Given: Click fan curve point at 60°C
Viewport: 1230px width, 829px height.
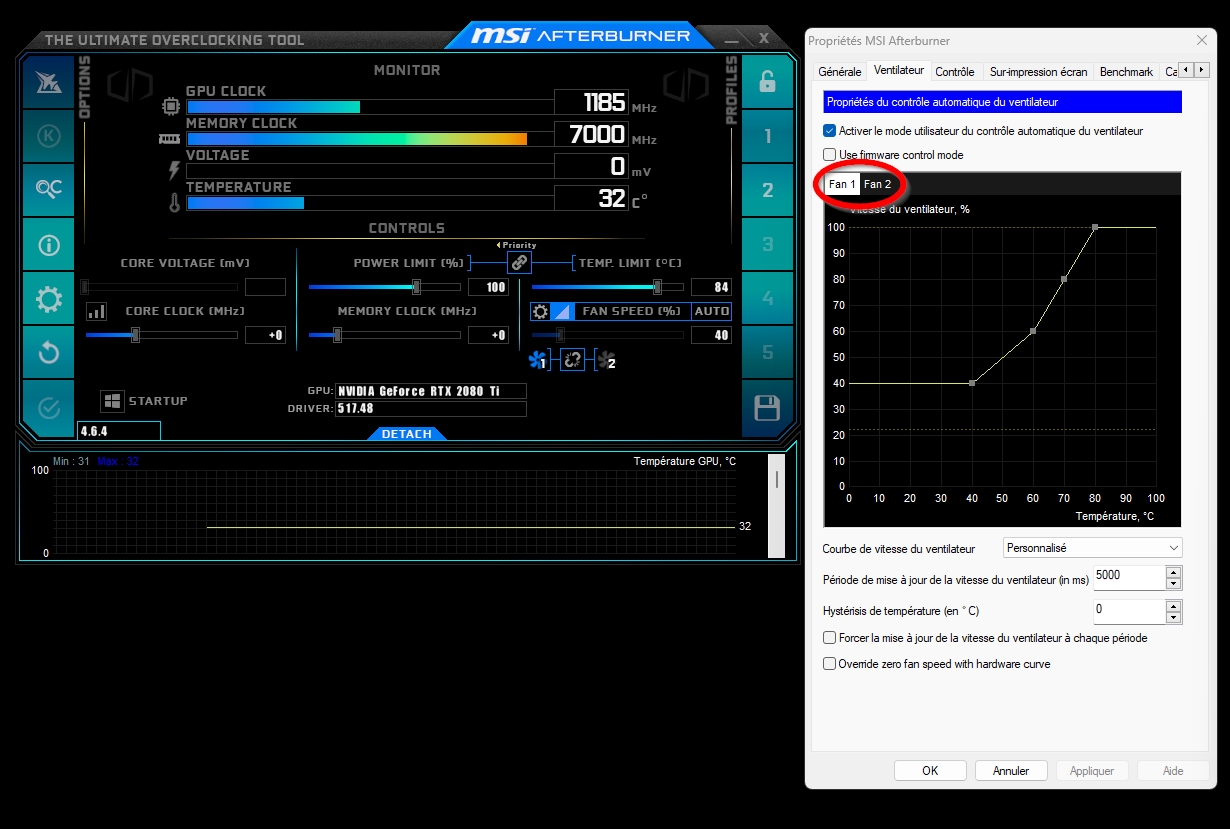Looking at the screenshot, I should click(x=1033, y=331).
